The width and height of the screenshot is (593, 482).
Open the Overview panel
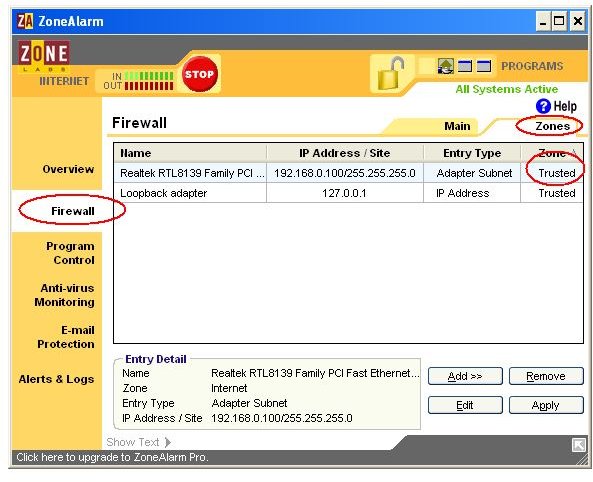(x=68, y=169)
